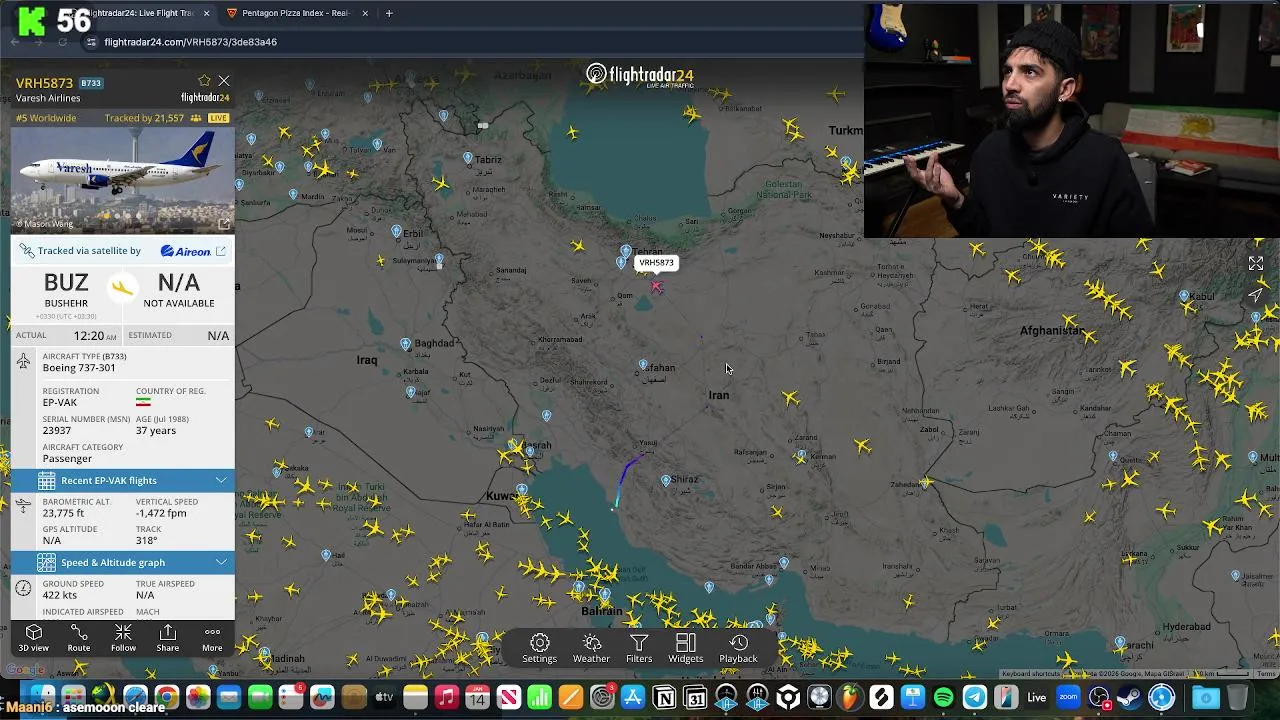Close the VRH5873 flight details panel

pyautogui.click(x=224, y=81)
